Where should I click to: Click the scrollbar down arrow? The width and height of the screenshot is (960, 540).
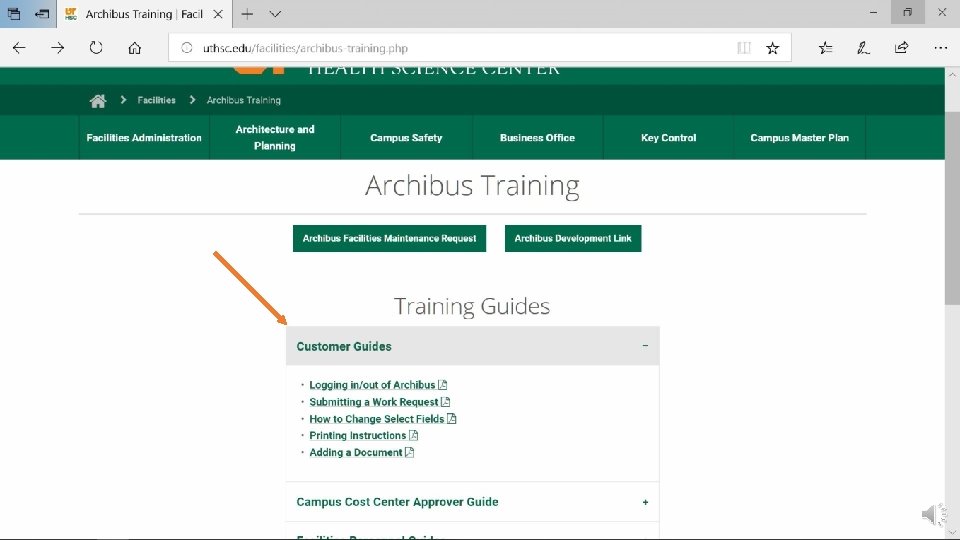click(x=952, y=533)
